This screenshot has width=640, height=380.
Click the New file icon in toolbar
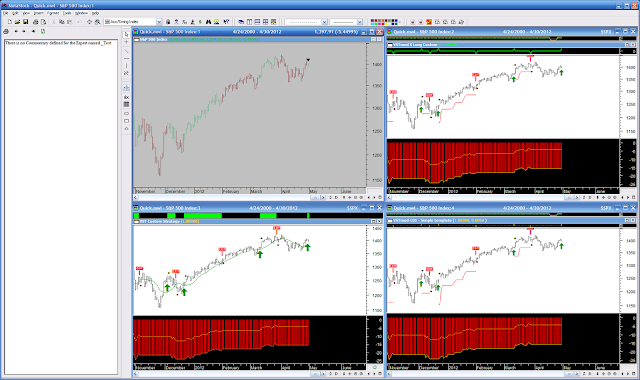[10, 22]
